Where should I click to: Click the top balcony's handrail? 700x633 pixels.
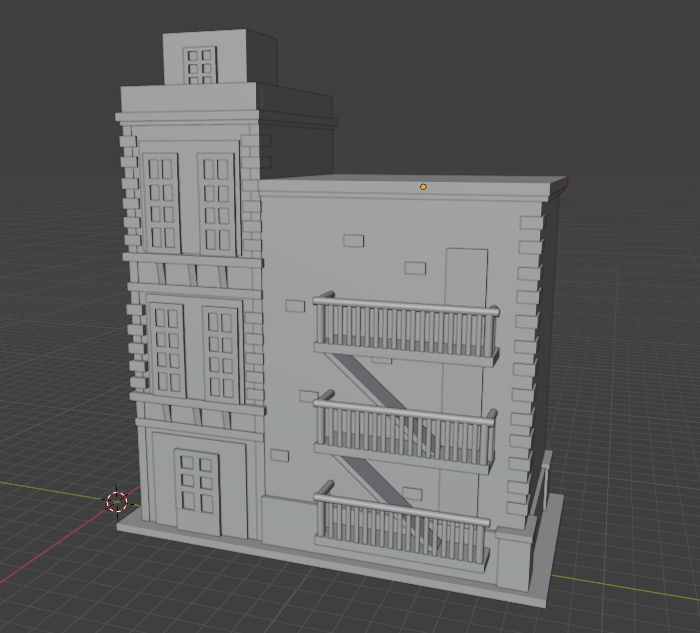point(405,306)
